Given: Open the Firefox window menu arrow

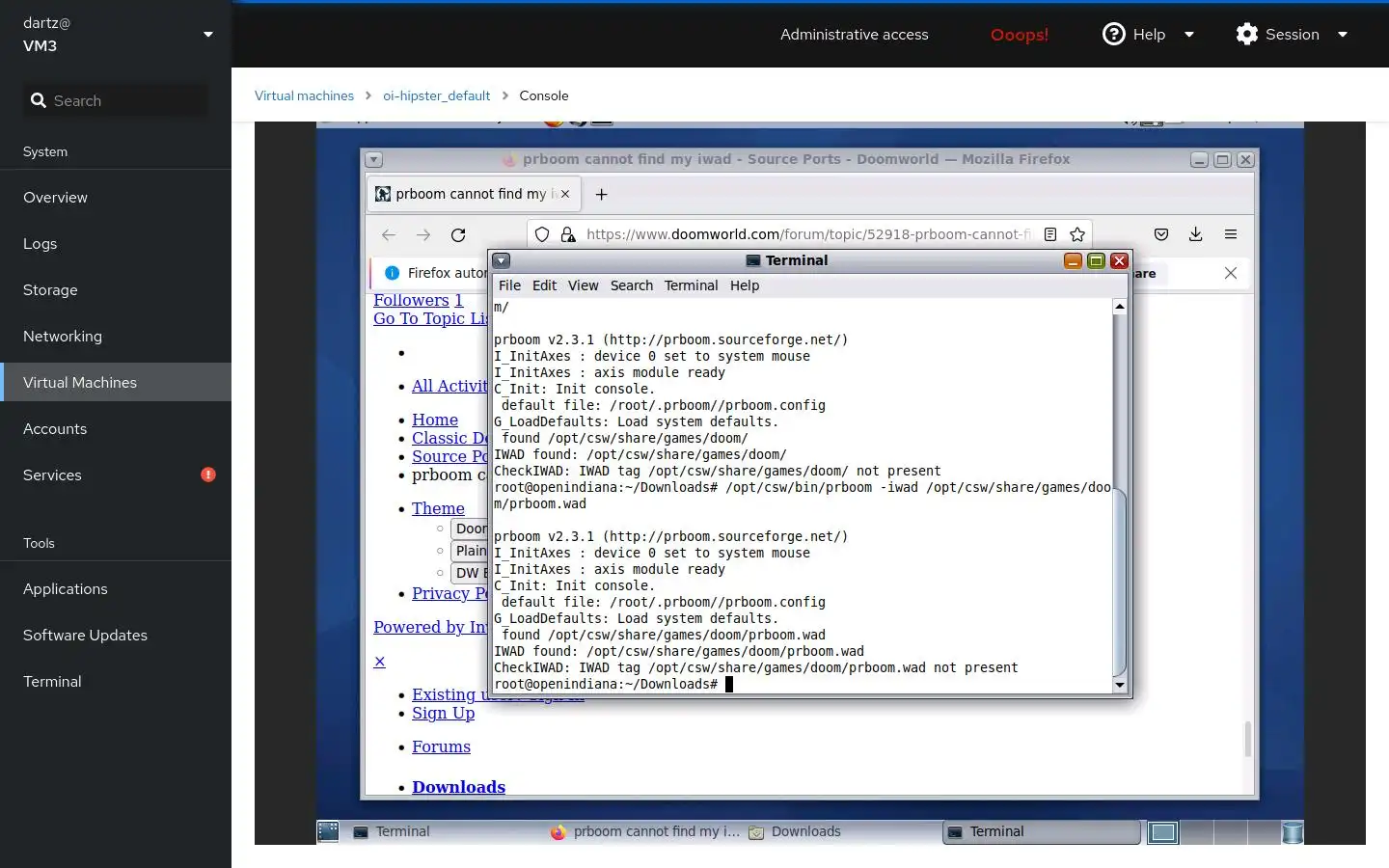Looking at the screenshot, I should [374, 160].
